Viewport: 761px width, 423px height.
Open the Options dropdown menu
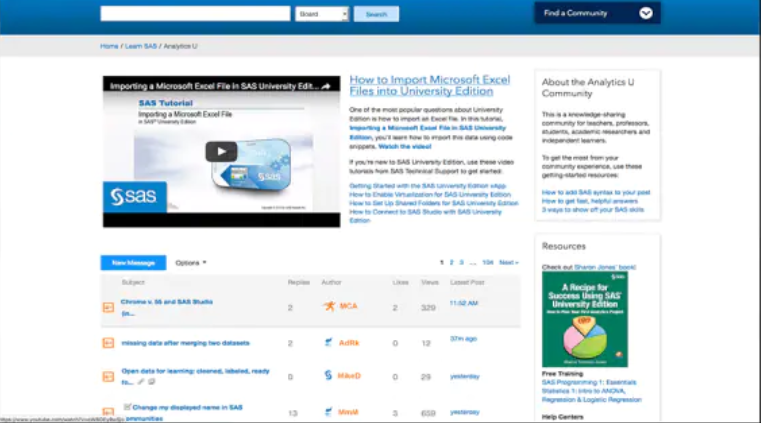coord(191,262)
